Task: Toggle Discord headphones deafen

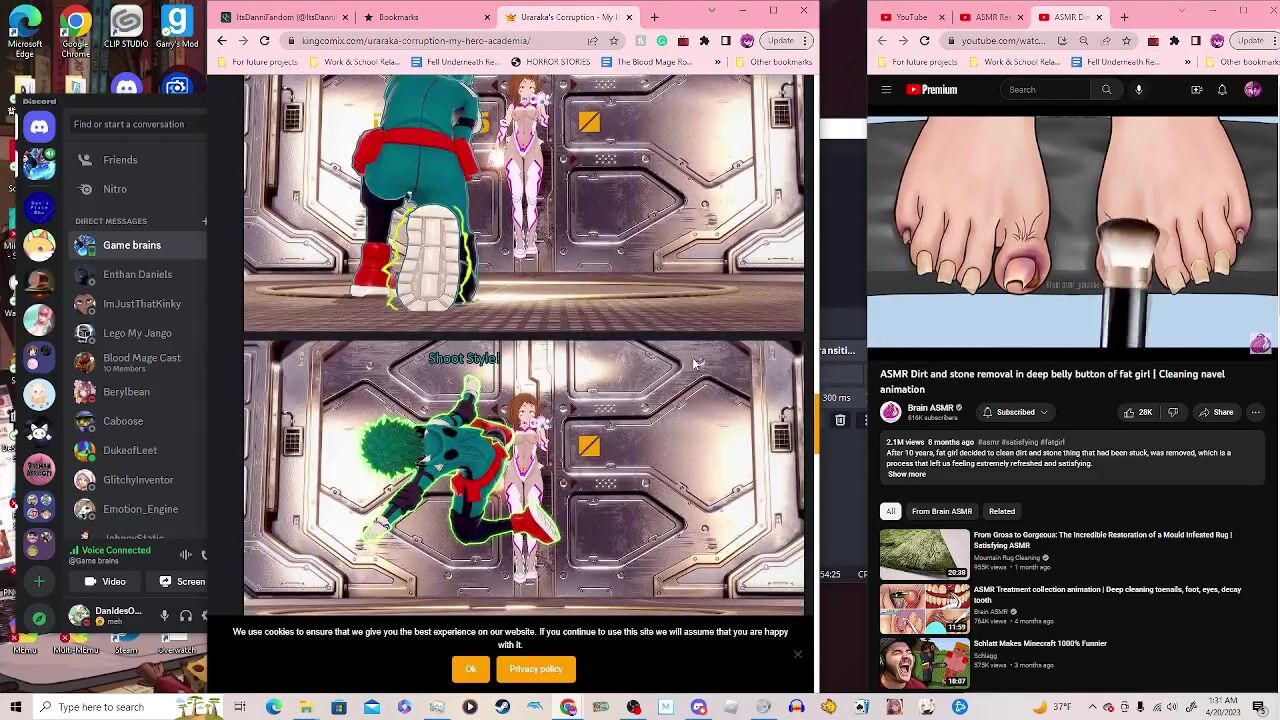Action: click(186, 616)
